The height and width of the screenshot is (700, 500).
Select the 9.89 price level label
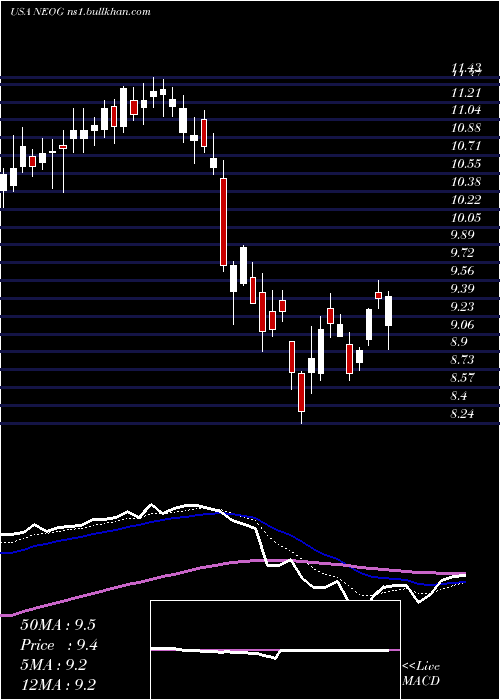point(463,235)
